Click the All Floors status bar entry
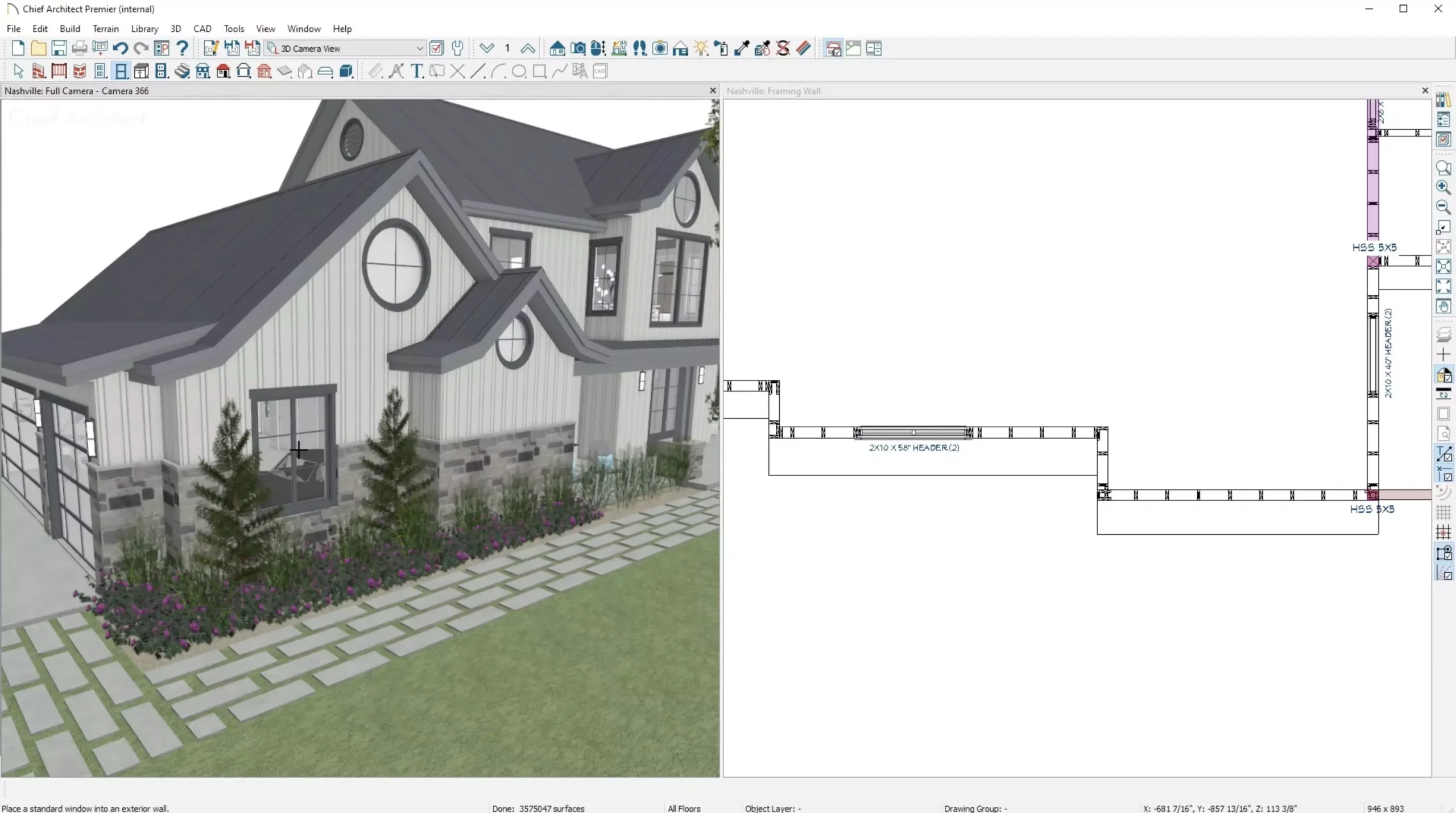 click(684, 808)
